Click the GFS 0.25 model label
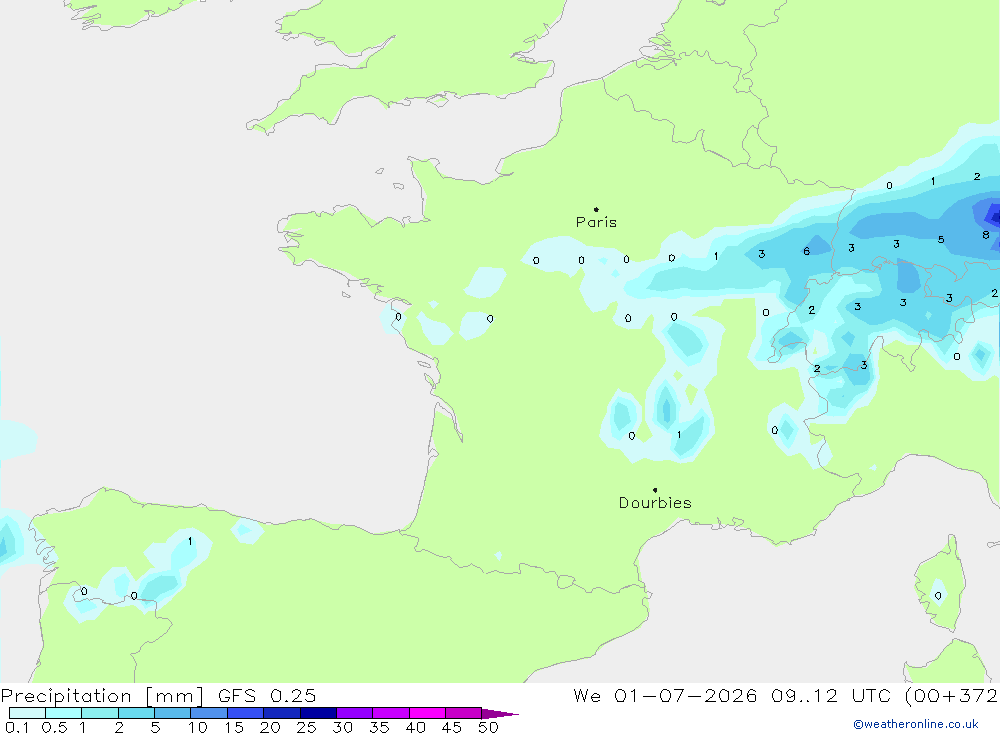Screen dimensions: 1000x733 click(267, 695)
